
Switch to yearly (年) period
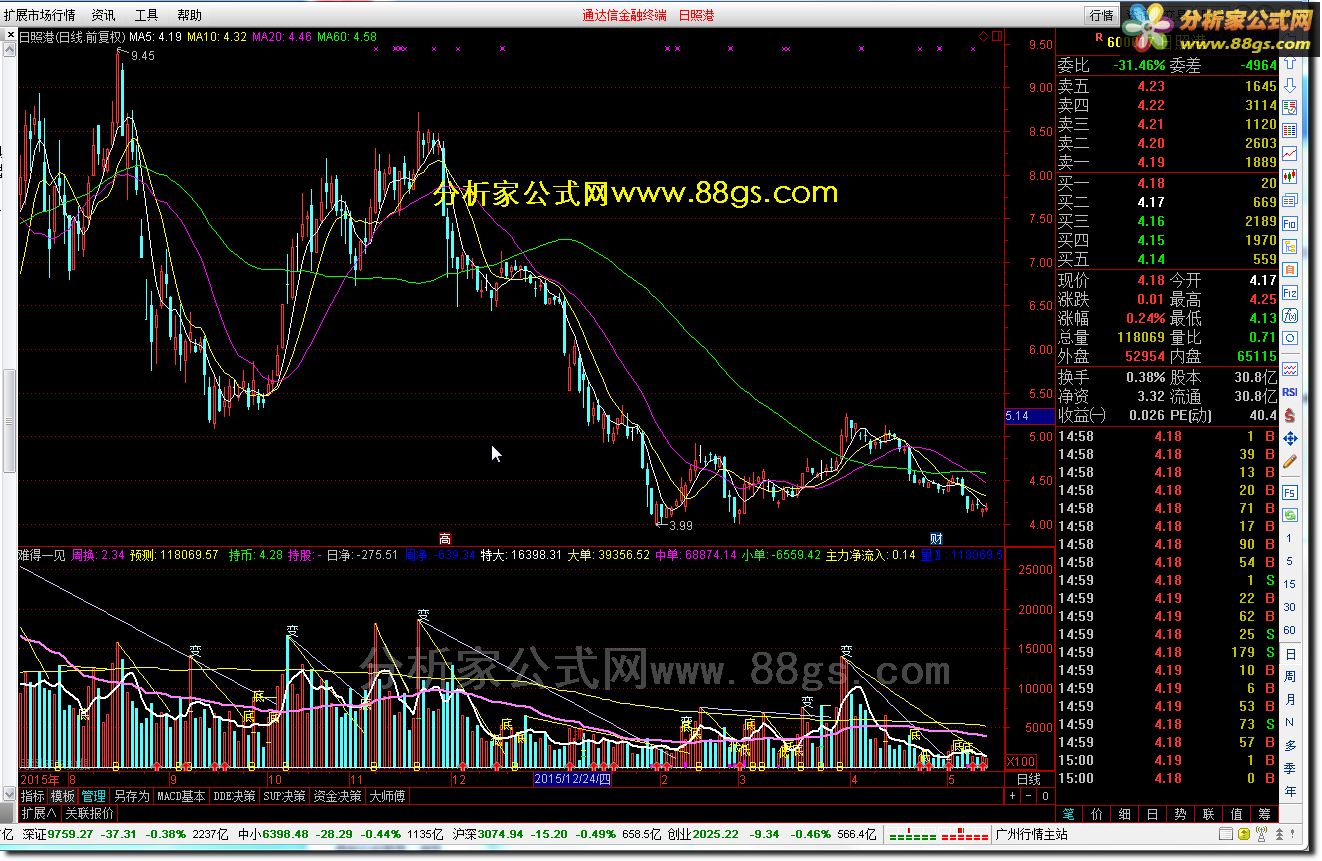pos(1290,791)
